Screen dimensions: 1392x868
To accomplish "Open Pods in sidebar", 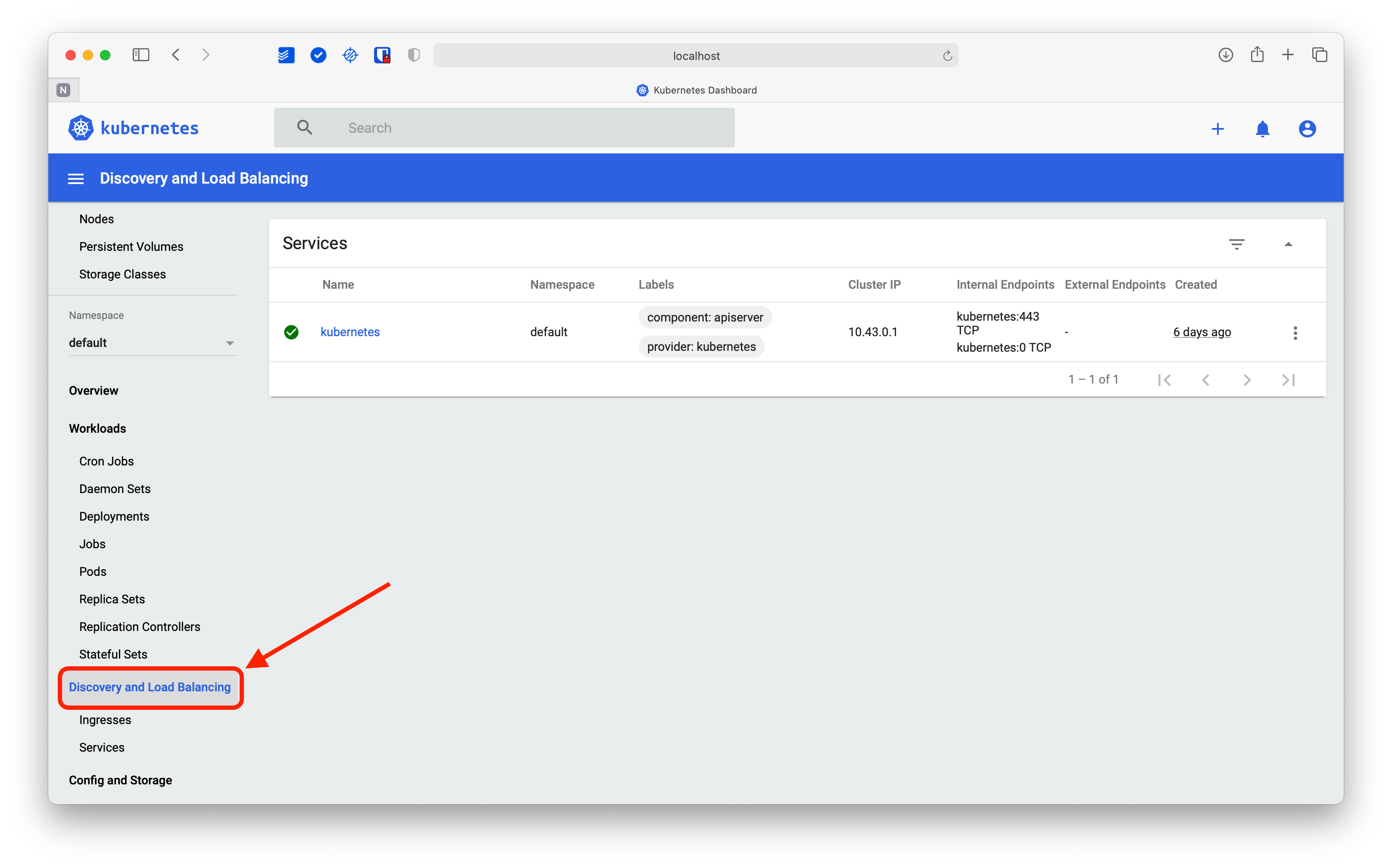I will [92, 571].
